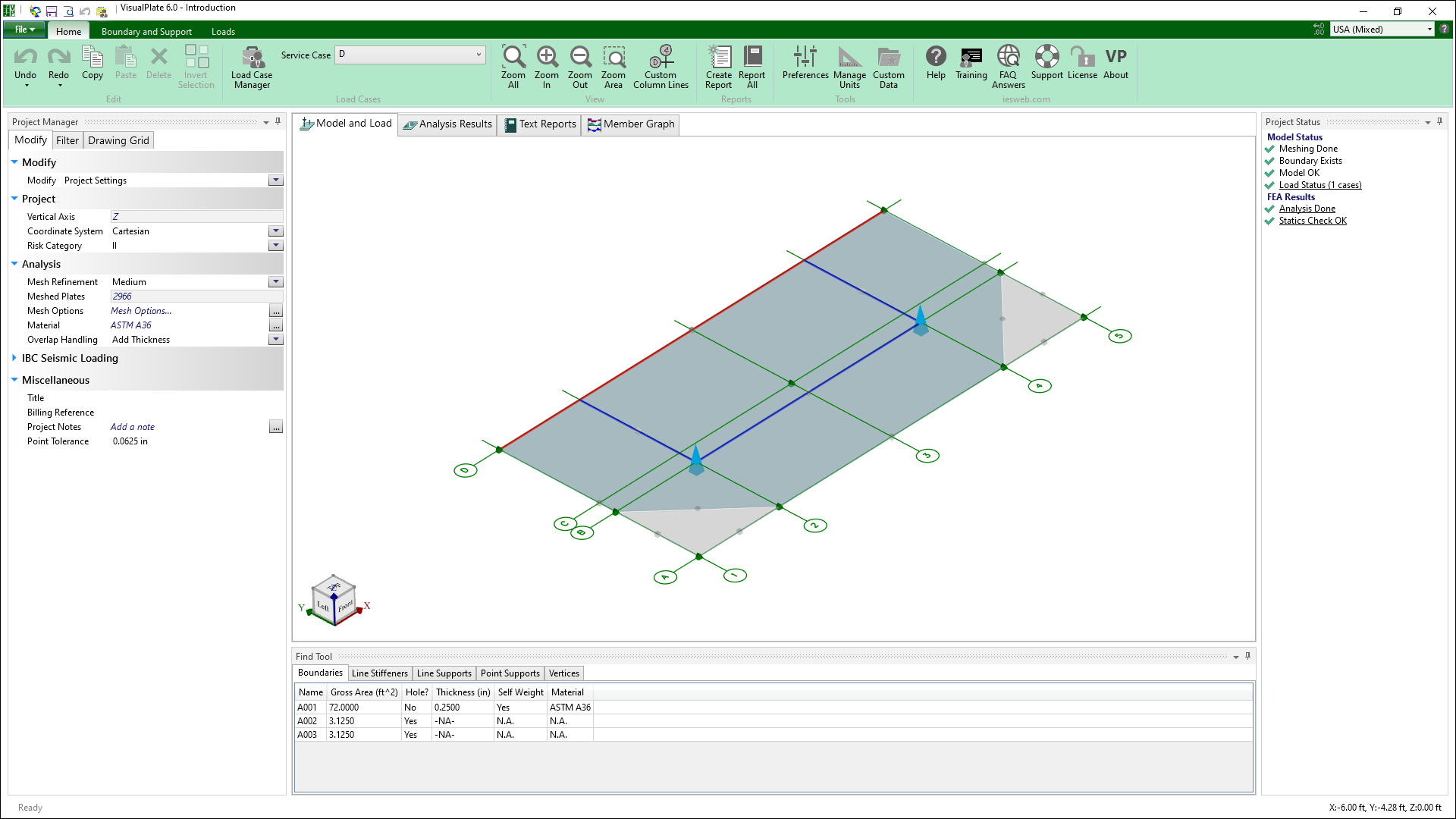Click the Statics Check OK link
Viewport: 1456px width, 819px height.
(1313, 221)
